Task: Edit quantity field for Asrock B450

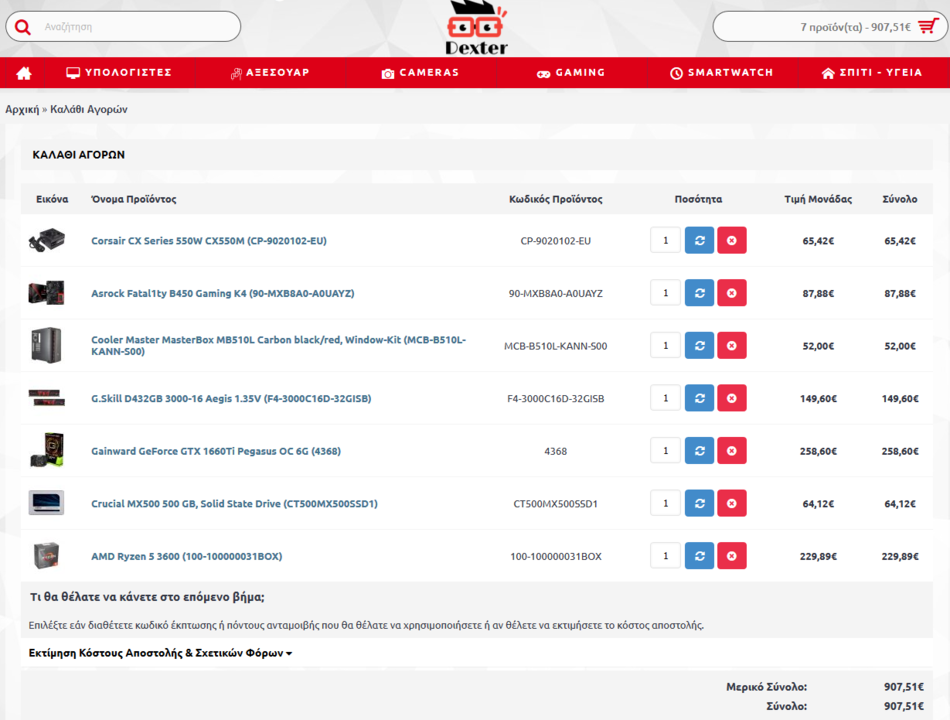Action: click(665, 293)
